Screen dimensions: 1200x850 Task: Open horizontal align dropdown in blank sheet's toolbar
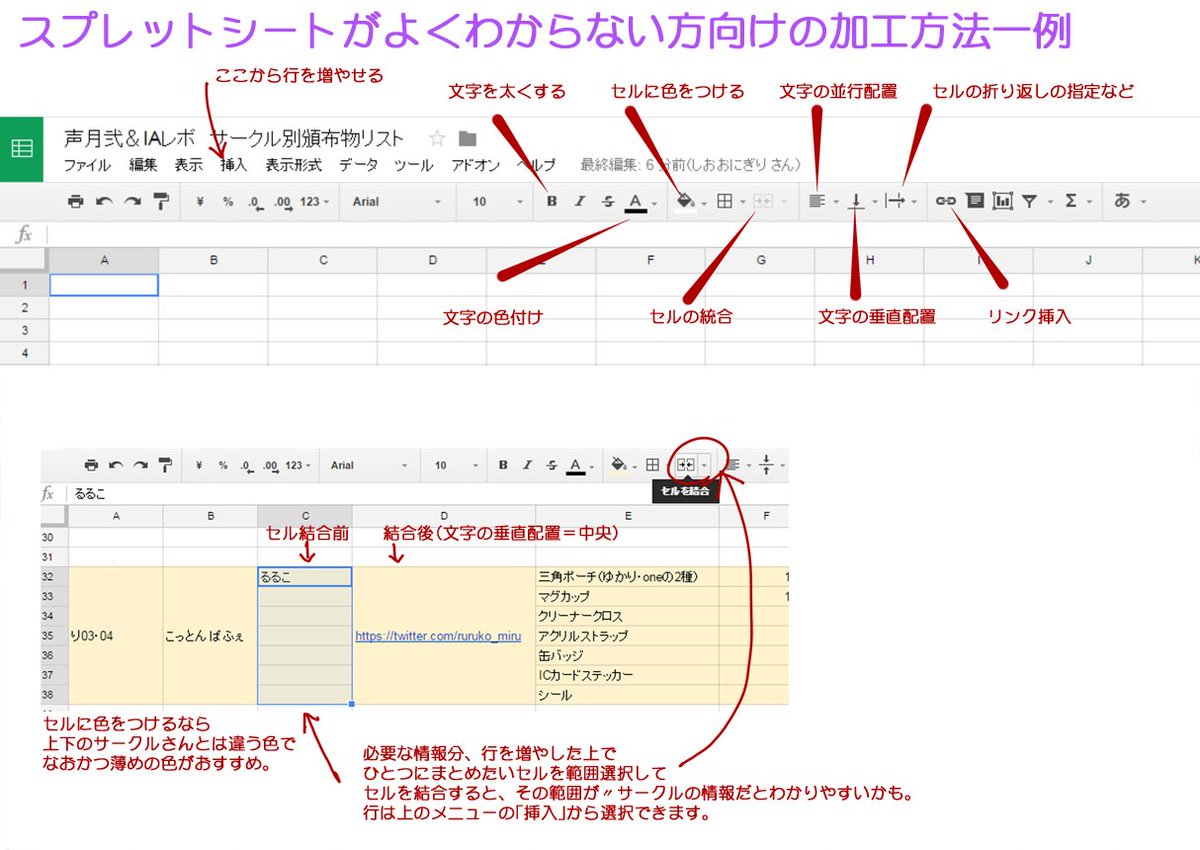[824, 201]
